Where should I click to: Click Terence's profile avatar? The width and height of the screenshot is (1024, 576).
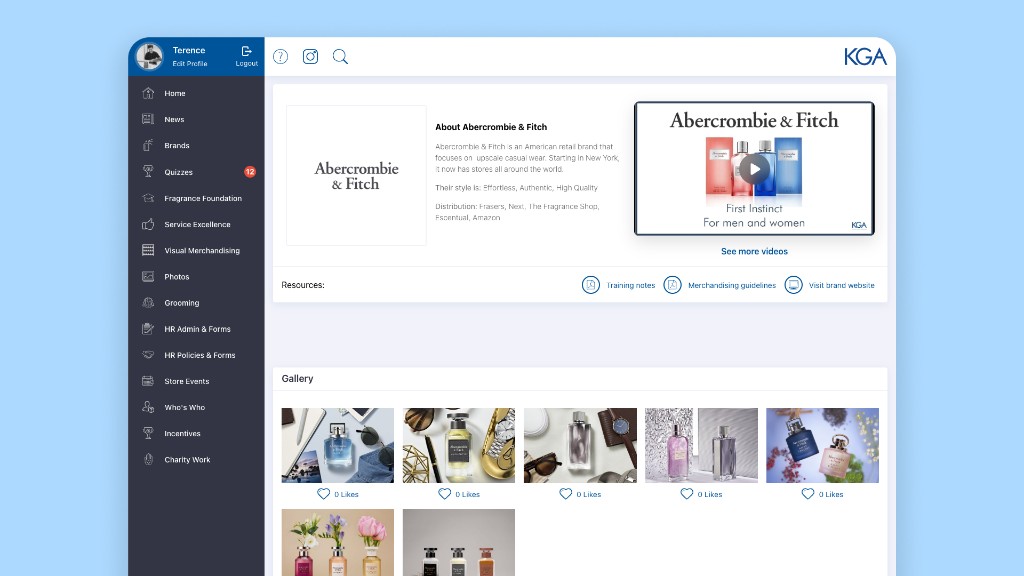pyautogui.click(x=149, y=56)
